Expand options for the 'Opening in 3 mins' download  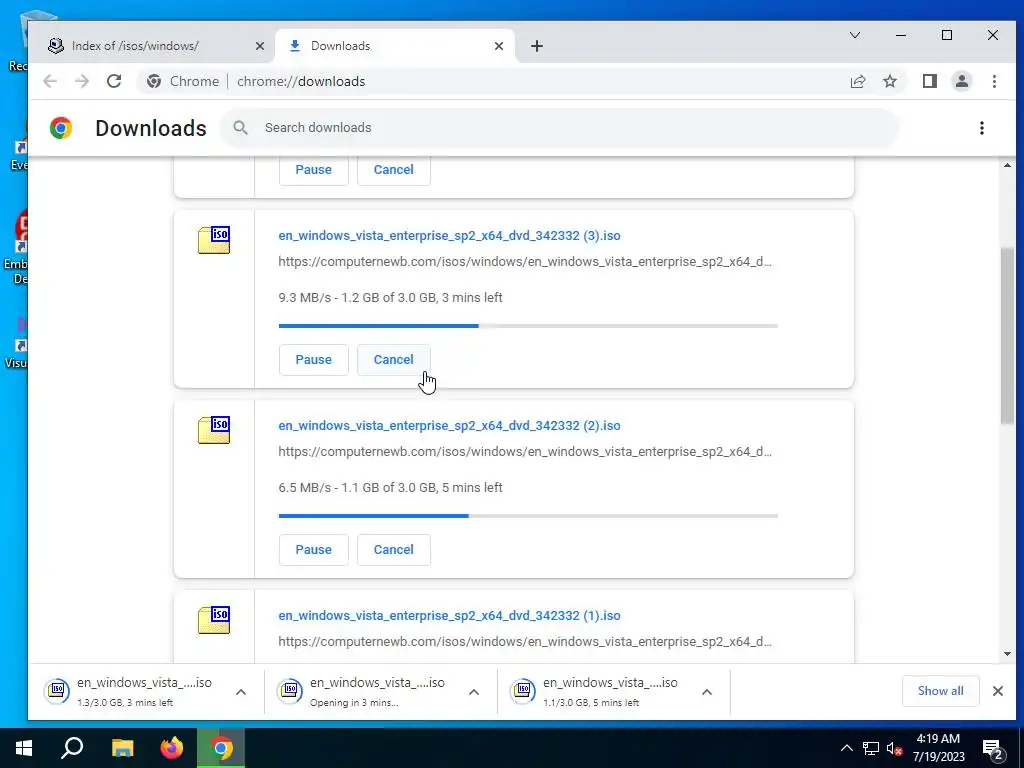click(x=474, y=692)
